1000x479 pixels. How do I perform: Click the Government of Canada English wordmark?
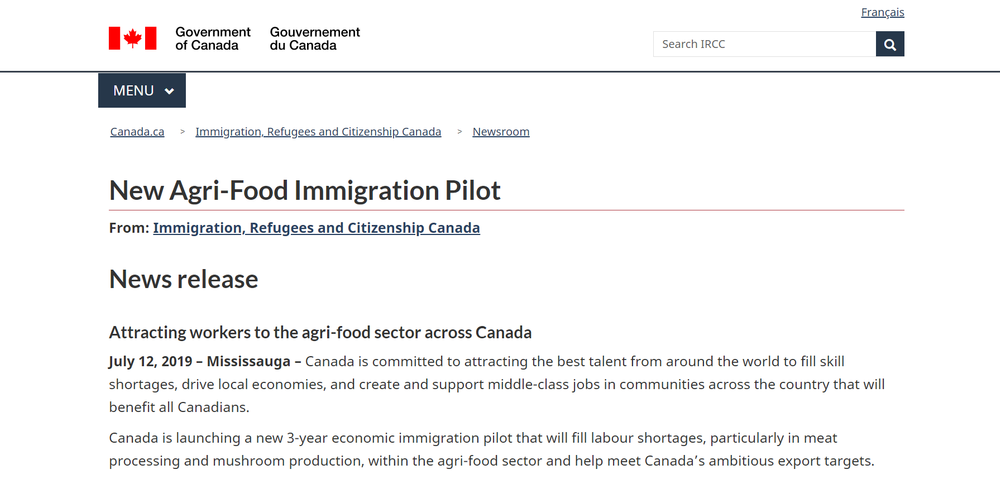[x=213, y=38]
